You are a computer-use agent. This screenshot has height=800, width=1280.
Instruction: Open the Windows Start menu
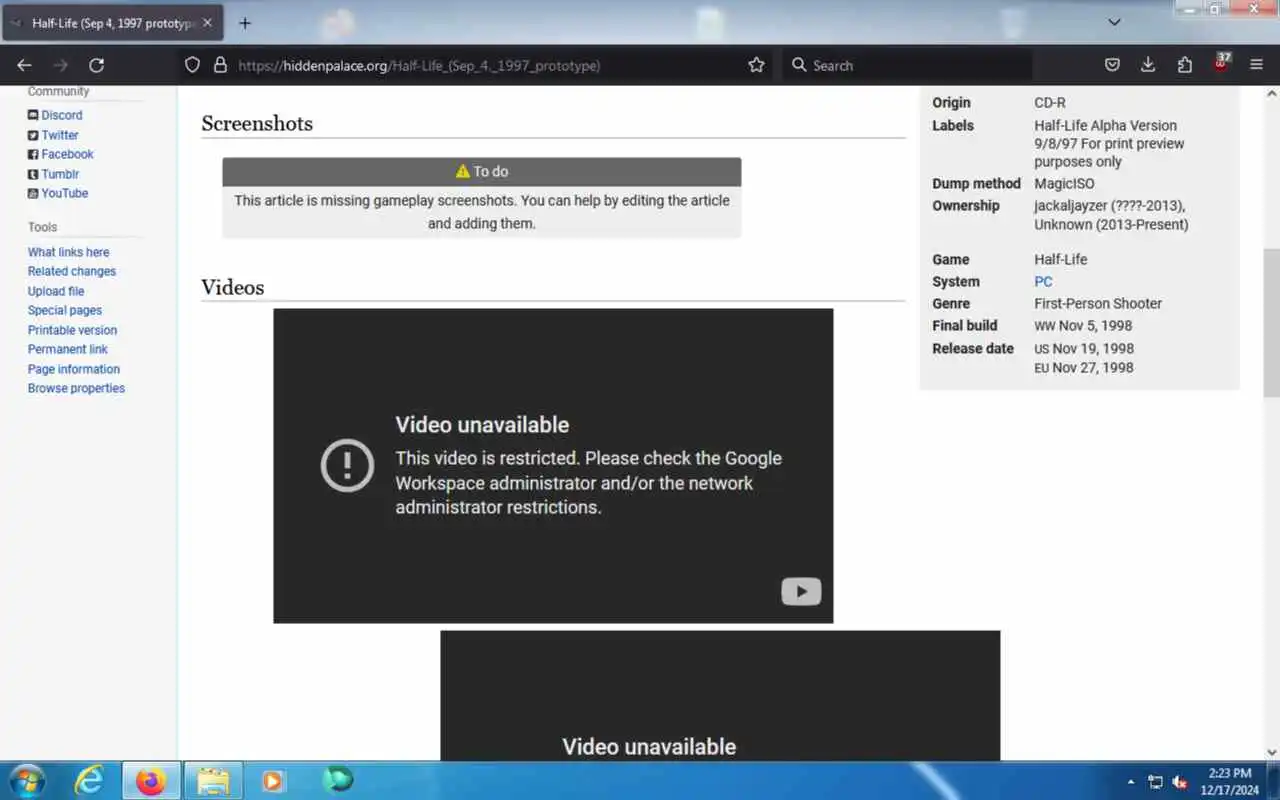27,780
